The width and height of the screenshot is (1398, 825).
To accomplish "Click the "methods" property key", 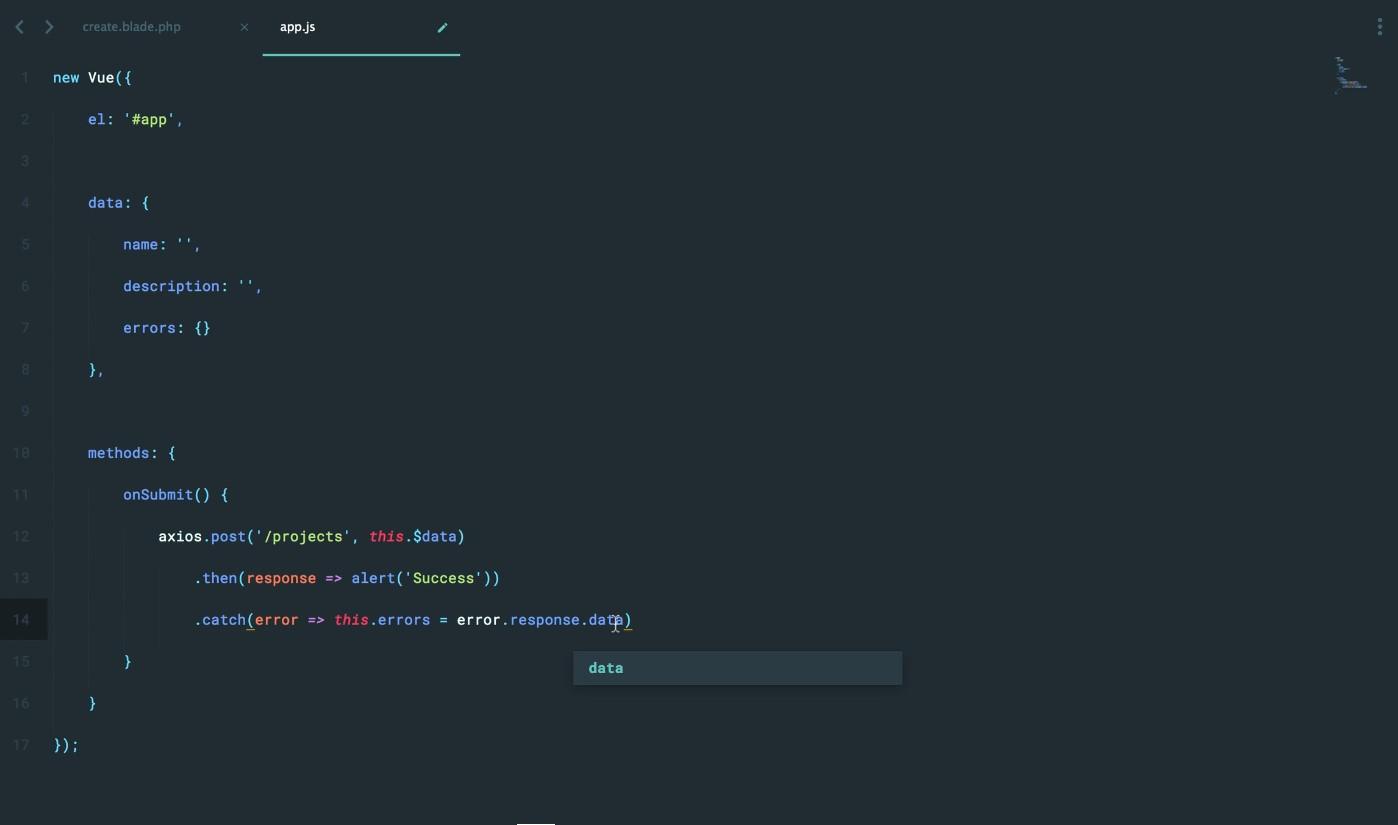I will (118, 453).
